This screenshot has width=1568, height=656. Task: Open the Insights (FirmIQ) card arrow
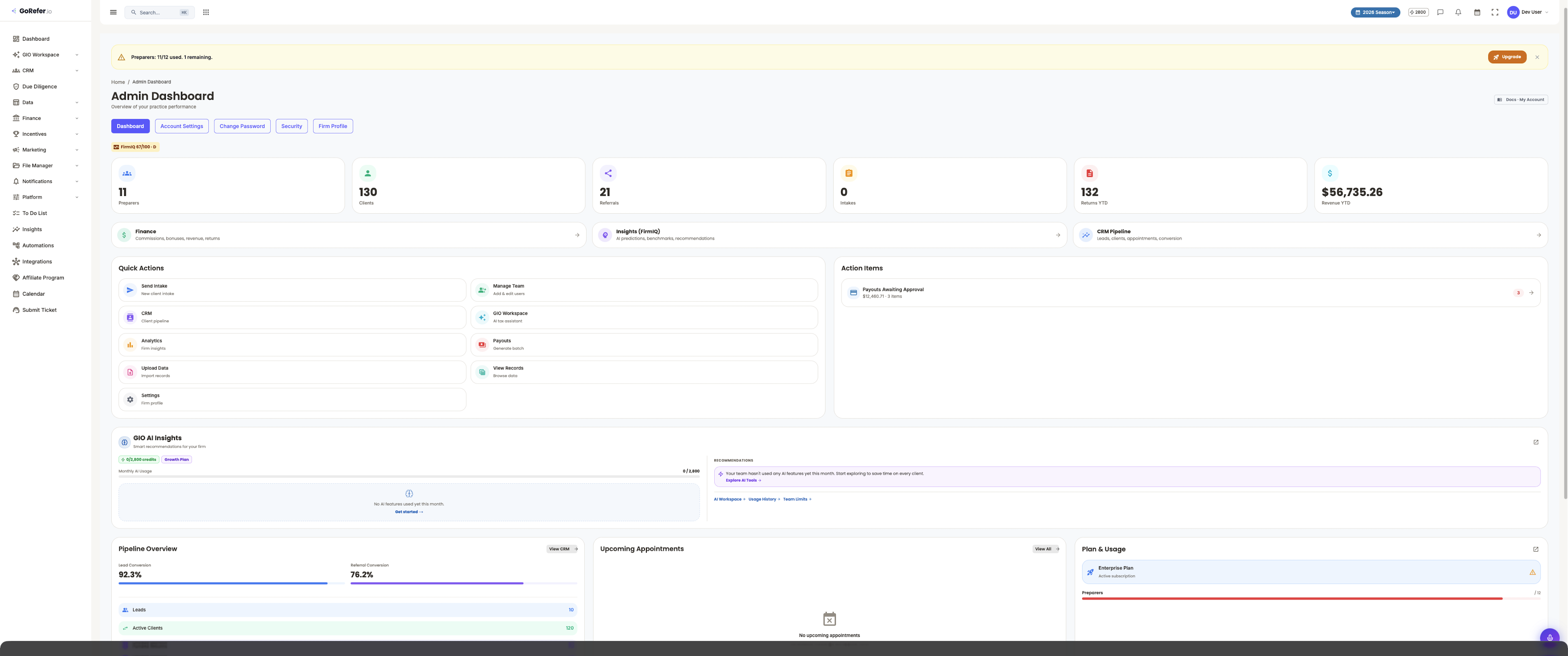tap(1058, 235)
